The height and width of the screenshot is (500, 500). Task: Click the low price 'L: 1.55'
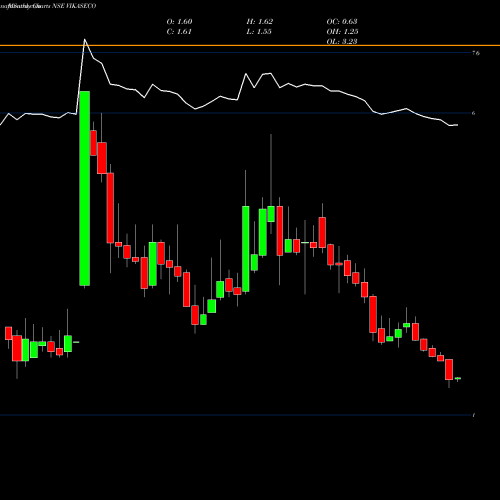click(x=259, y=32)
